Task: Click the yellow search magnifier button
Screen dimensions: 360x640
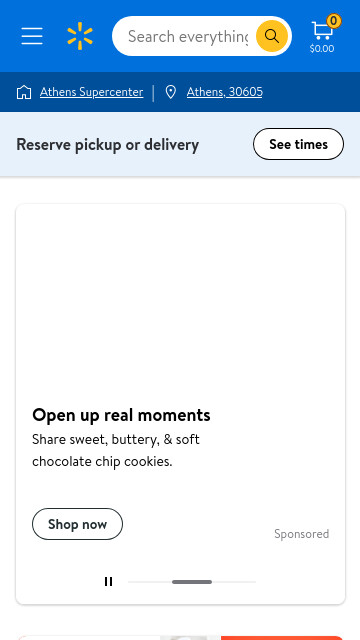Action: pos(272,36)
